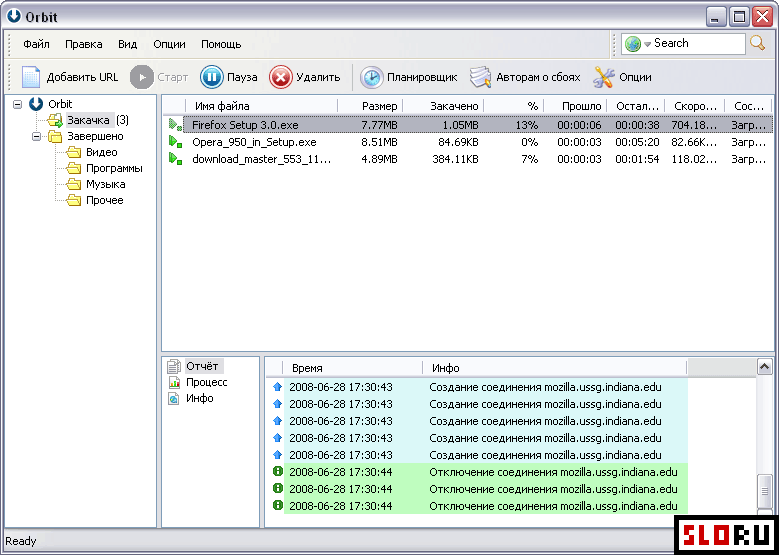Viewport: 779px width, 555px height.
Task: Click the Инфо page icon
Action: click(174, 398)
